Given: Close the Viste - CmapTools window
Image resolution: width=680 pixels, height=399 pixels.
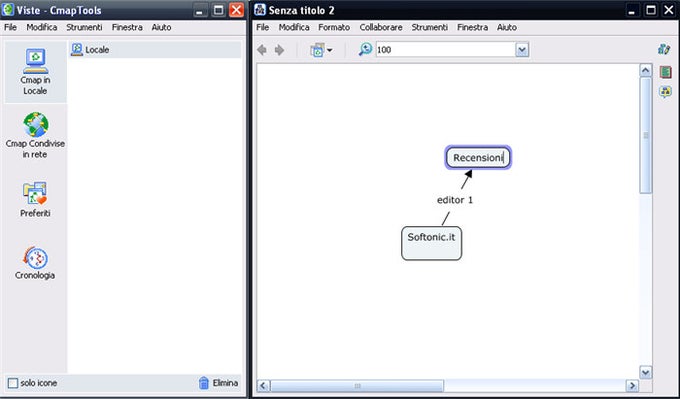Looking at the screenshot, I should (x=236, y=10).
